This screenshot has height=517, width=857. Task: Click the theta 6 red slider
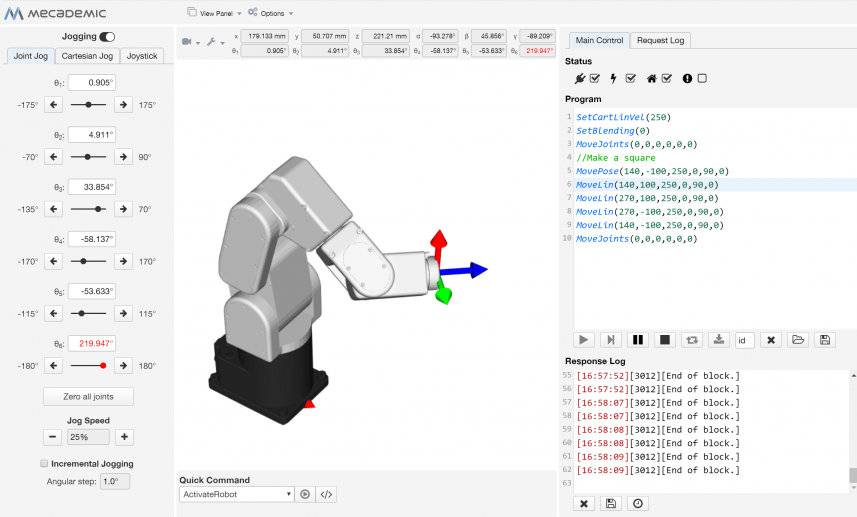tap(88, 366)
